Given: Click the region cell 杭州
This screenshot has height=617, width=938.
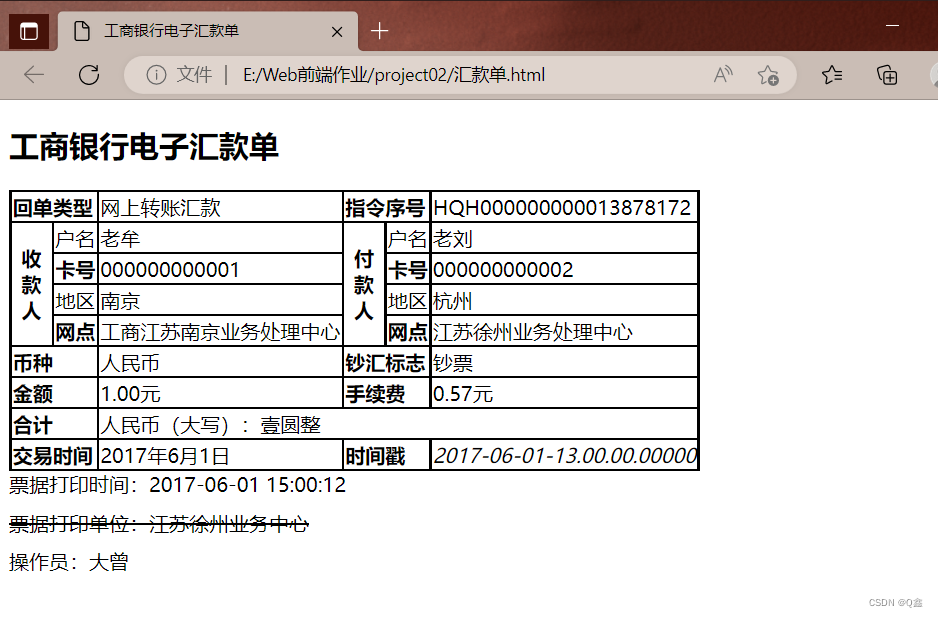Looking at the screenshot, I should pos(564,300).
